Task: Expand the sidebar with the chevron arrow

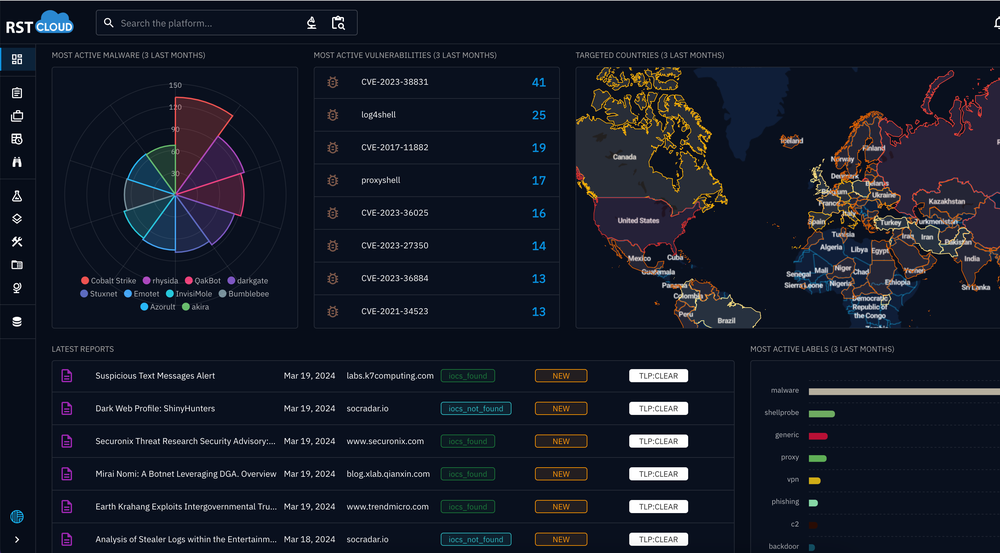Action: (x=17, y=540)
